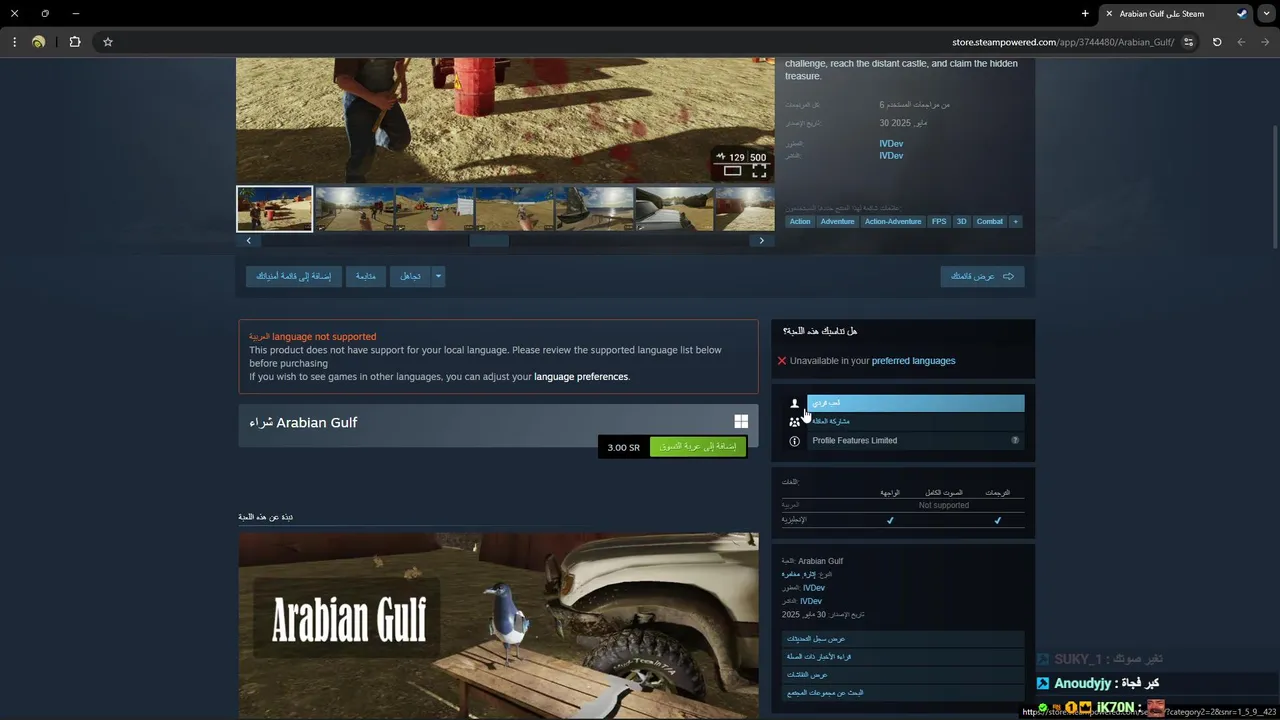Click the Adventure tag
Image resolution: width=1280 pixels, height=720 pixels.
[x=838, y=221]
